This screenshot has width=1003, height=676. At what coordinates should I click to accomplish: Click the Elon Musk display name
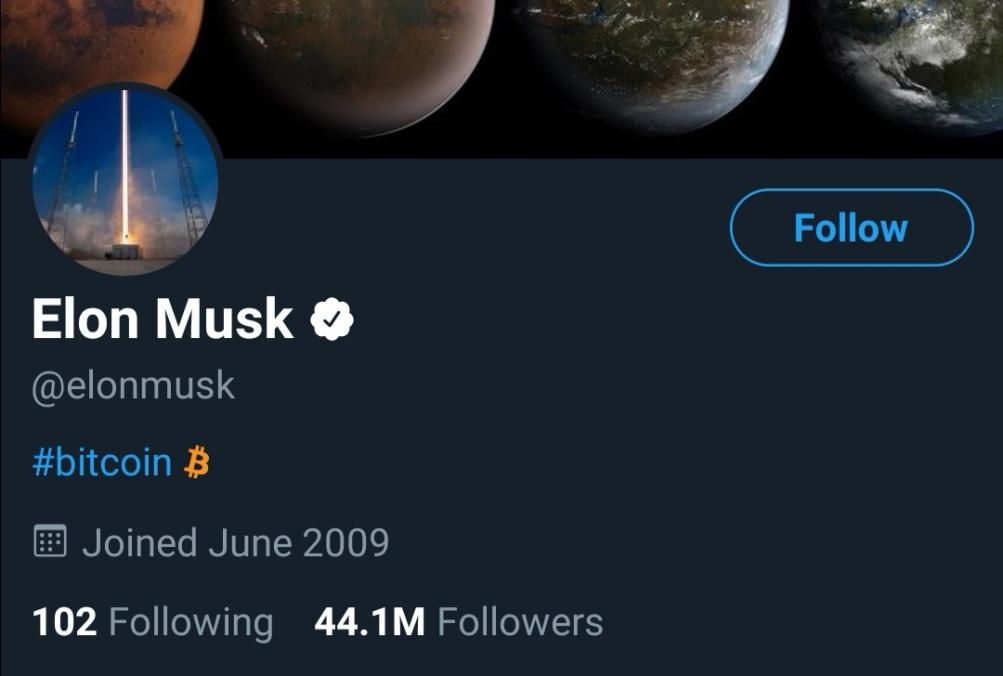(x=162, y=320)
